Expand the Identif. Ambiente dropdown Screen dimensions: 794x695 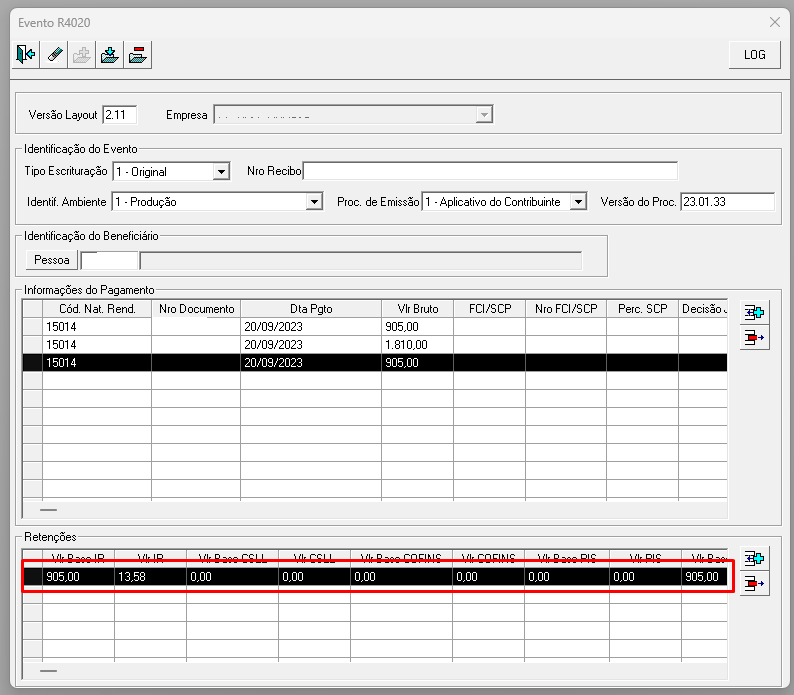(x=314, y=202)
